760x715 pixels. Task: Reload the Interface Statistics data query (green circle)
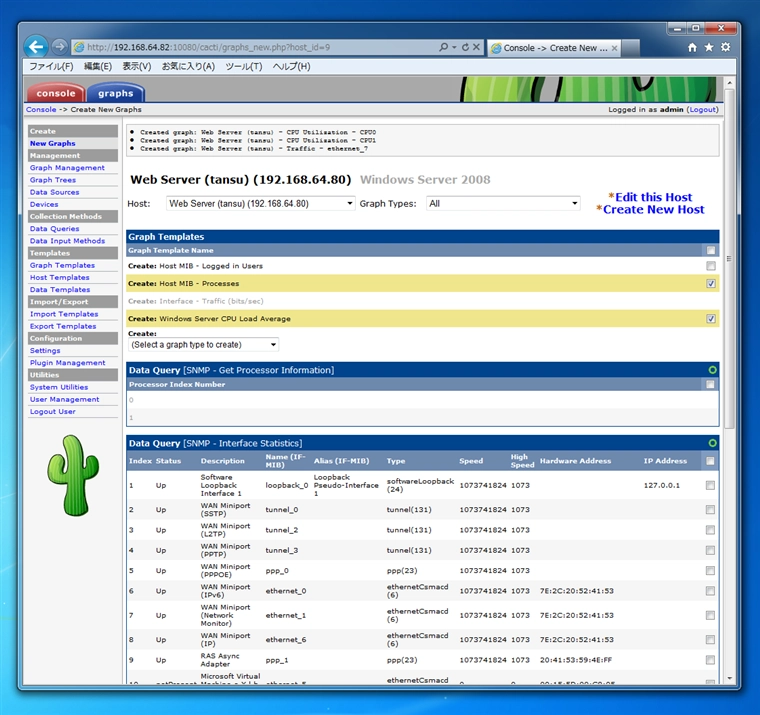tap(712, 443)
